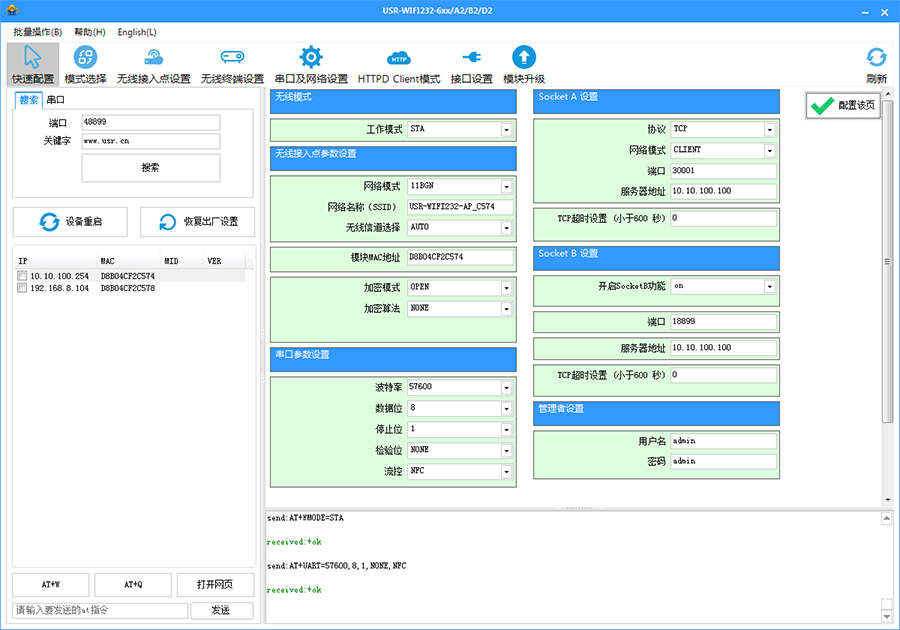Expand the 工作模式 STA dropdown
Screen dimensions: 900x630
tap(506, 130)
